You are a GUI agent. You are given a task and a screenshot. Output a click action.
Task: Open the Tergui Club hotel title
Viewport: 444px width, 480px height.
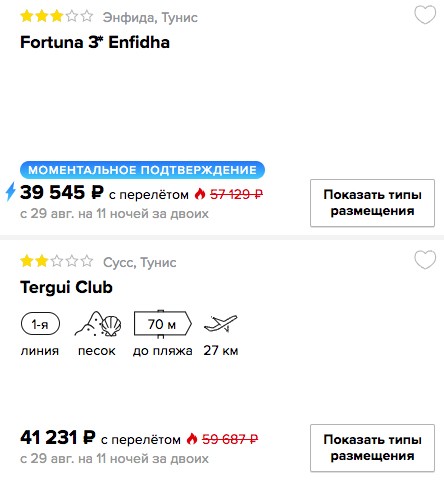[66, 287]
